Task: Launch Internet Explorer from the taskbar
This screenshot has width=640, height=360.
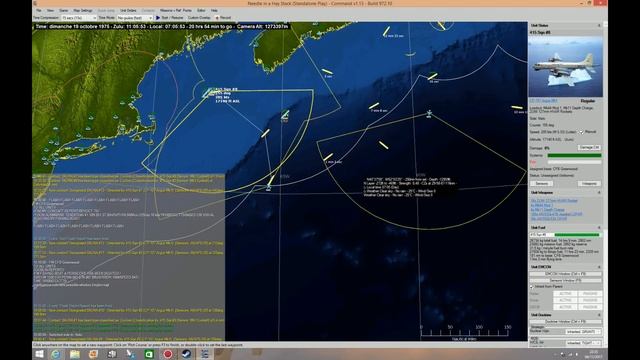Action: pyautogui.click(x=56, y=354)
